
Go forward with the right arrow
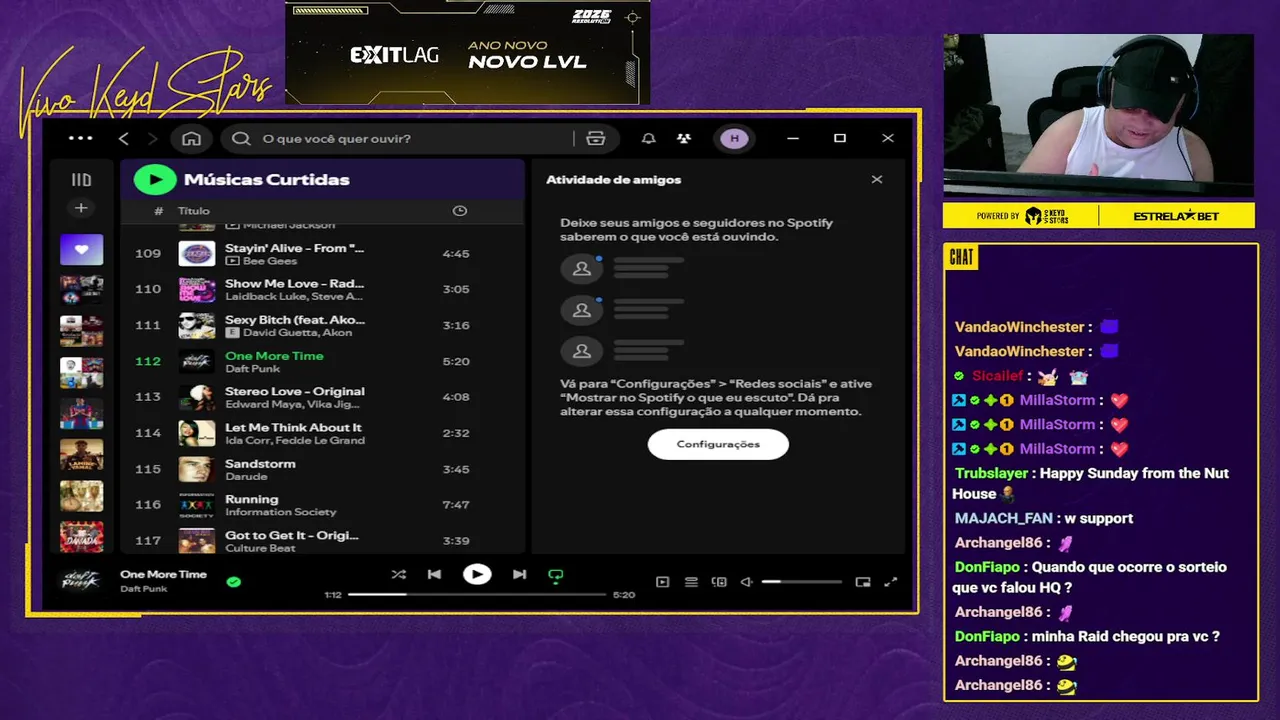[152, 138]
